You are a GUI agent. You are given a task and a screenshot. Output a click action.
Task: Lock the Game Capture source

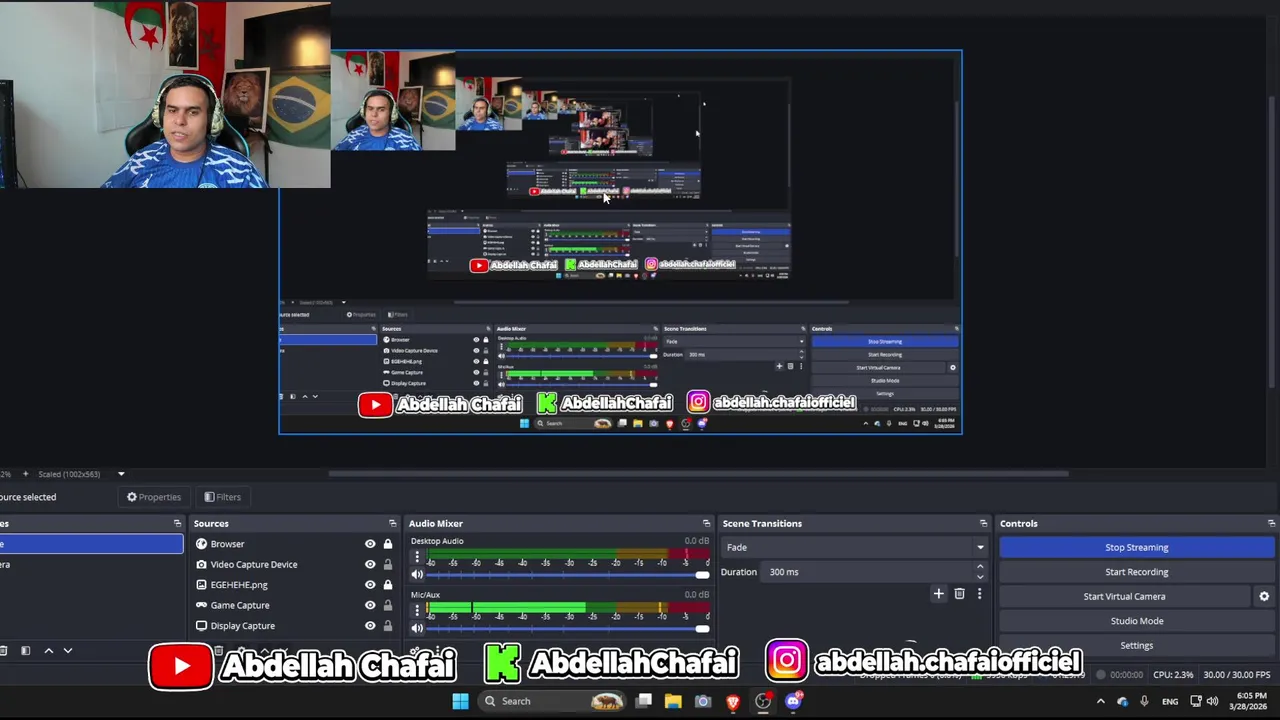point(388,605)
